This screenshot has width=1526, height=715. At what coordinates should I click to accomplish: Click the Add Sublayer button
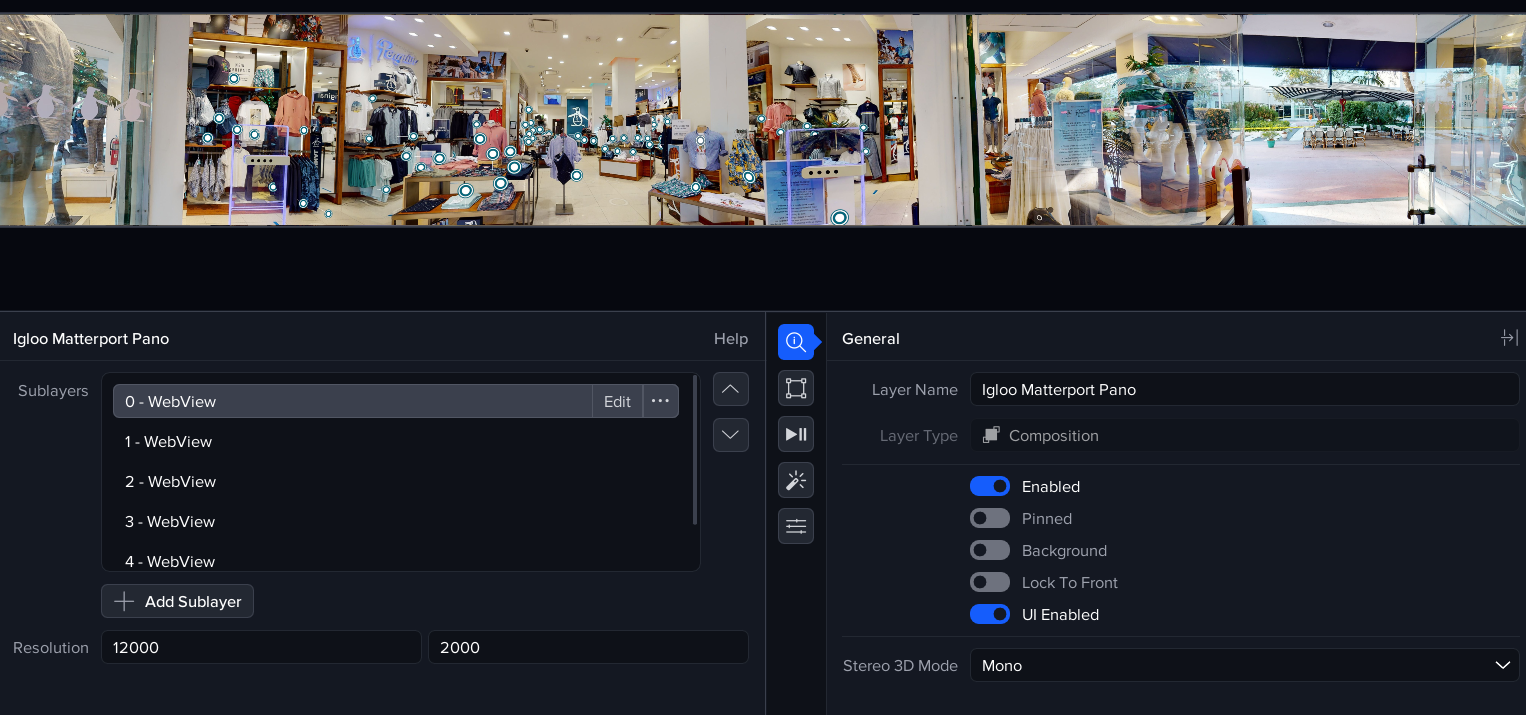[x=177, y=602]
